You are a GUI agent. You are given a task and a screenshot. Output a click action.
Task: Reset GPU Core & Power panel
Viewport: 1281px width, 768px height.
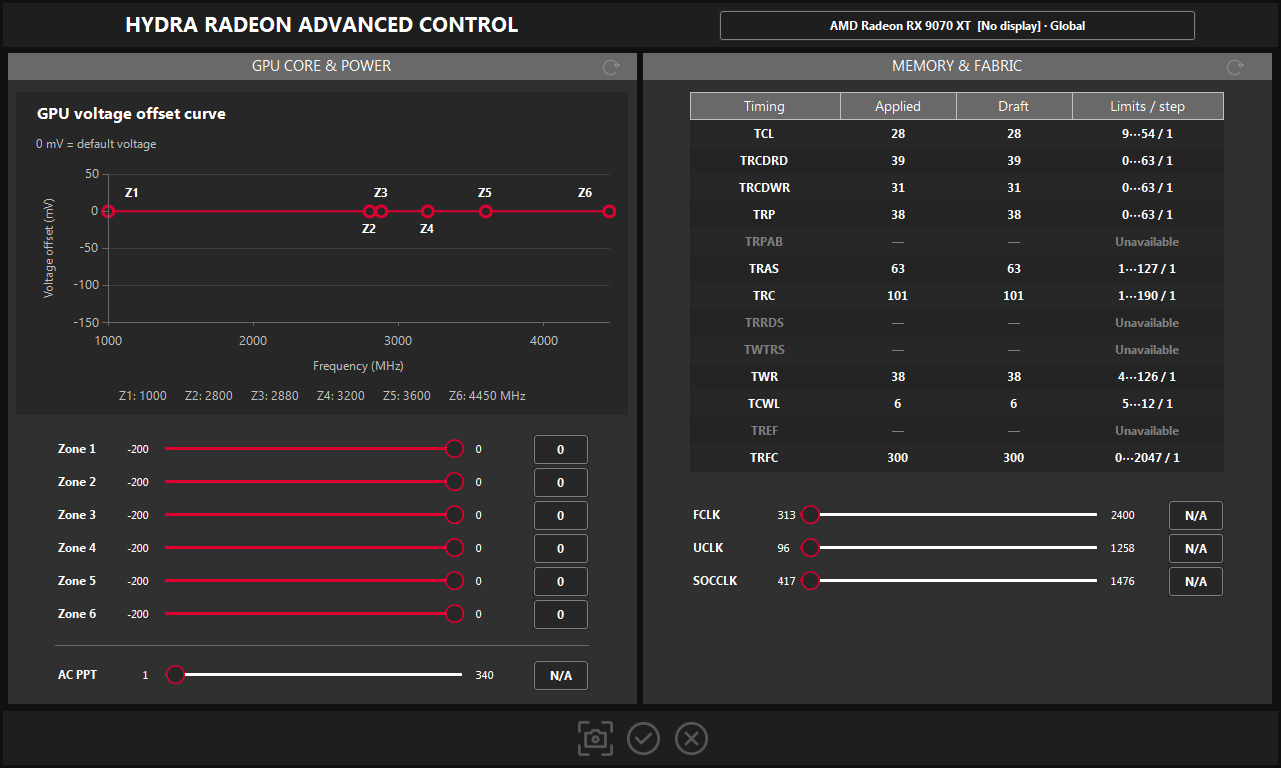(x=611, y=67)
